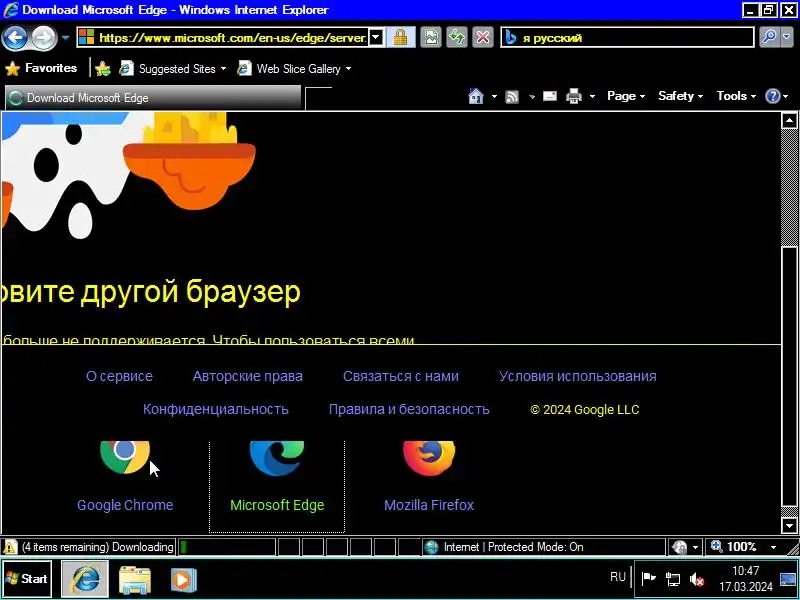
Task: Stop loading with the red X icon
Action: point(483,38)
